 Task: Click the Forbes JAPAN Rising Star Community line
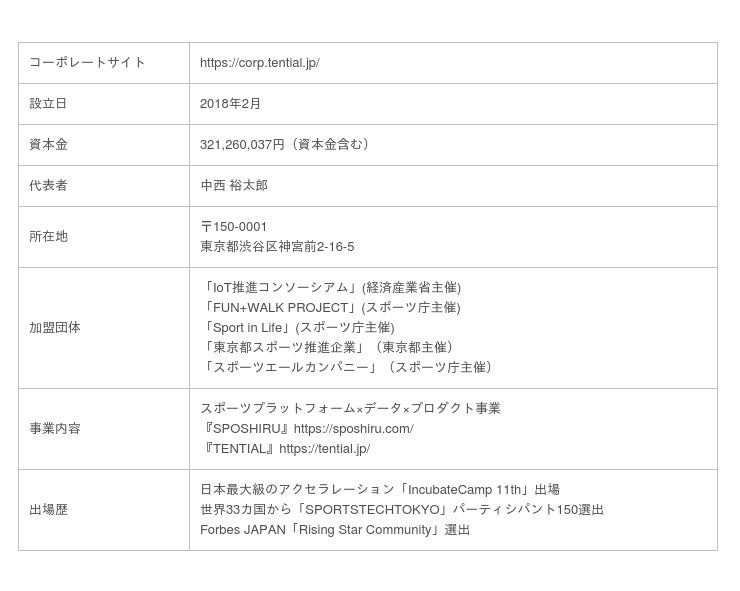point(335,530)
